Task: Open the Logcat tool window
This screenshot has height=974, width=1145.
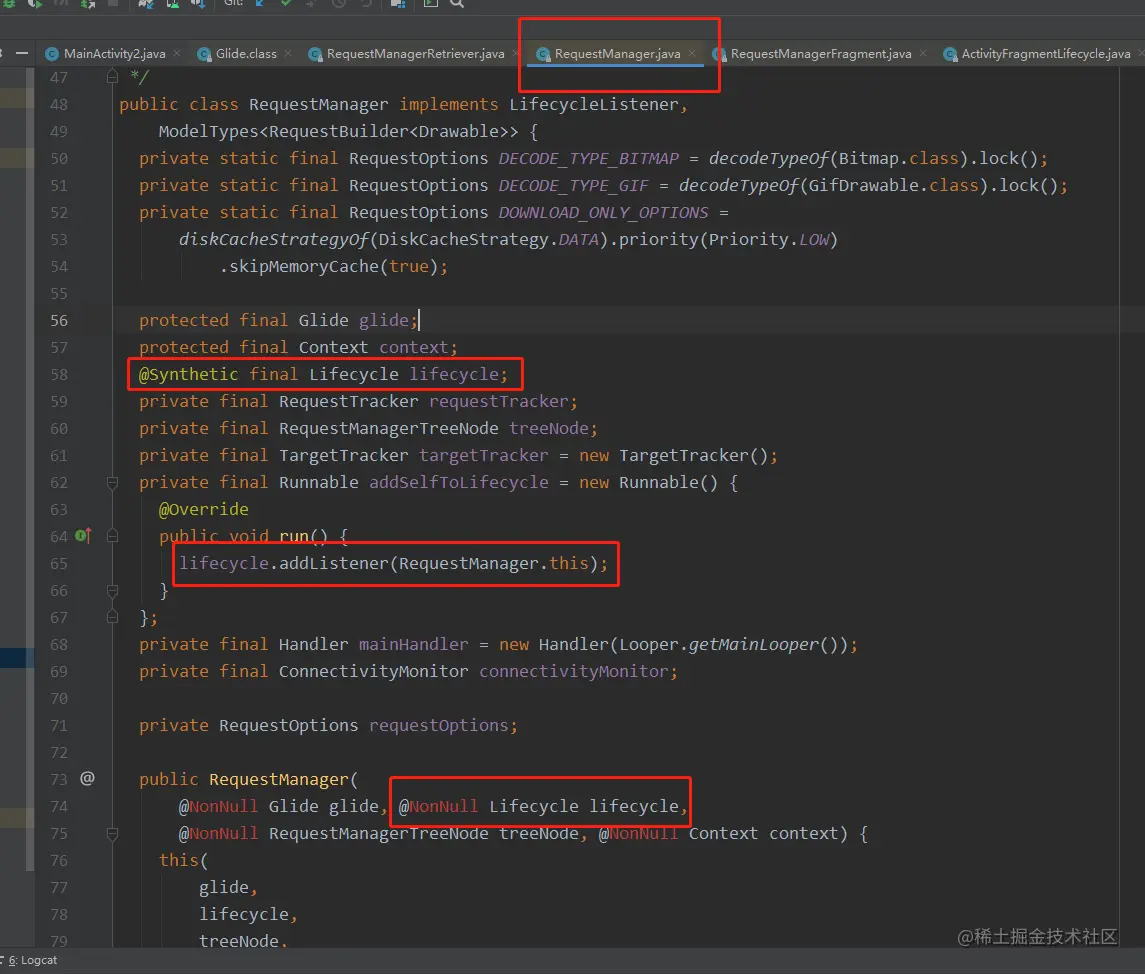Action: (33, 960)
